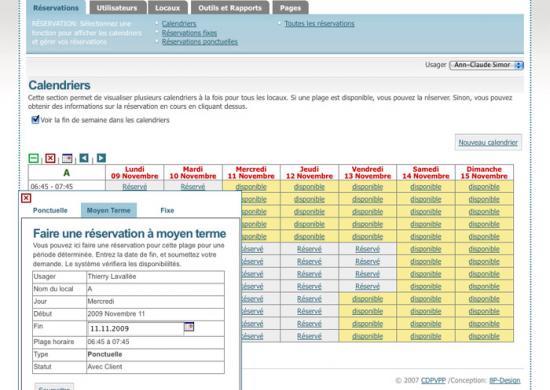Screen dimensions: 550x390
Task: Go to next week arrow icon
Action: pyautogui.click(x=101, y=158)
